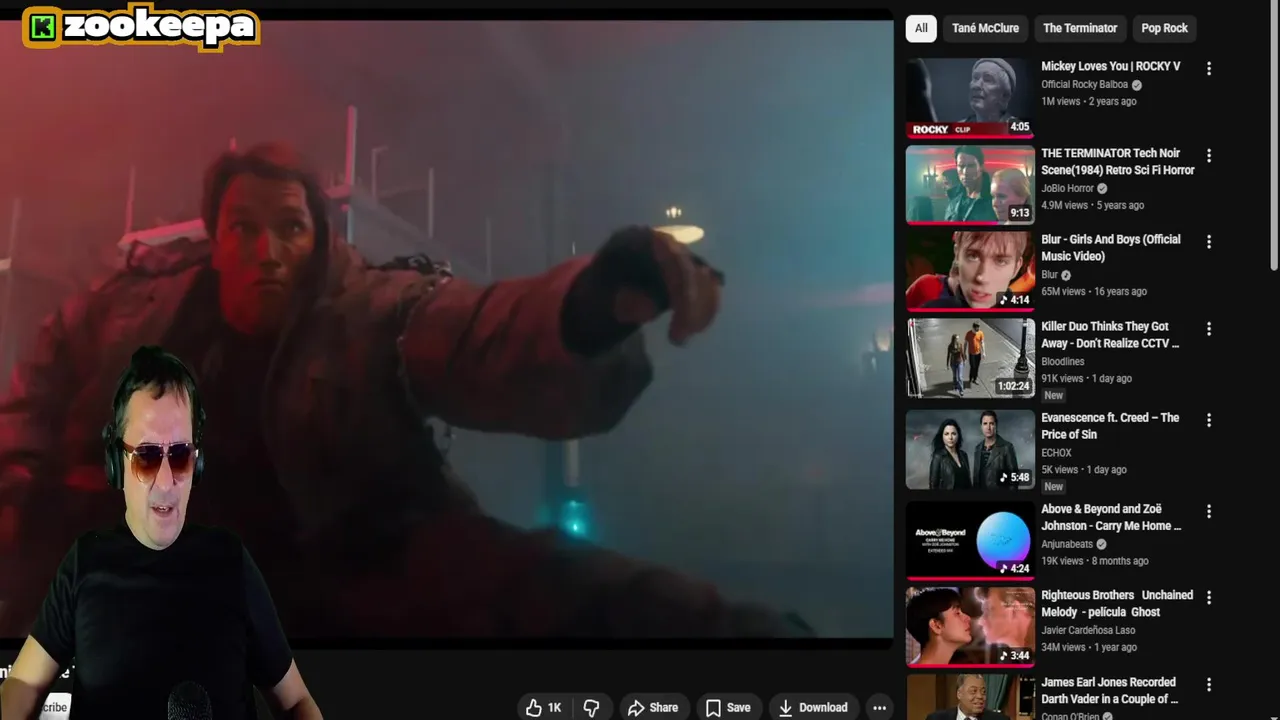
Task: Save the video to a playlist
Action: click(728, 707)
